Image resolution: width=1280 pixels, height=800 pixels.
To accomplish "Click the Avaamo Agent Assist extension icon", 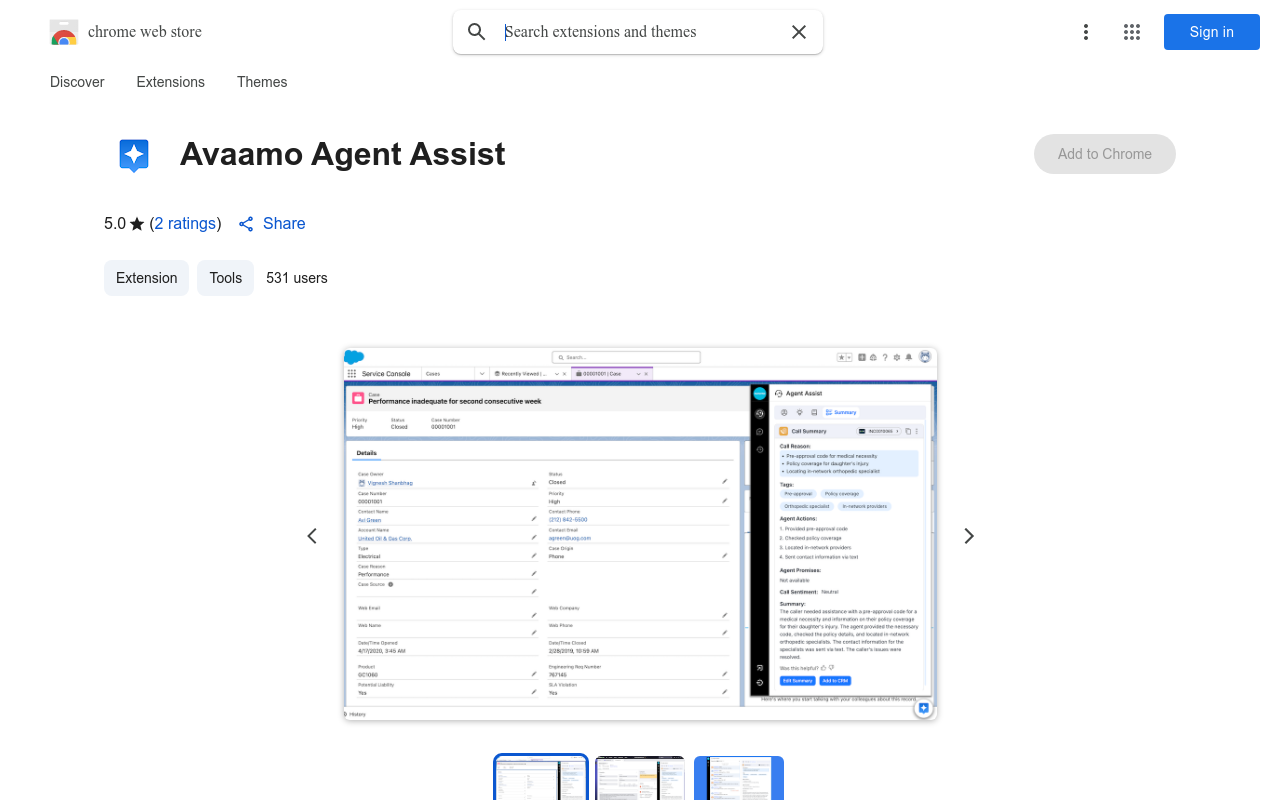I will click(x=134, y=155).
